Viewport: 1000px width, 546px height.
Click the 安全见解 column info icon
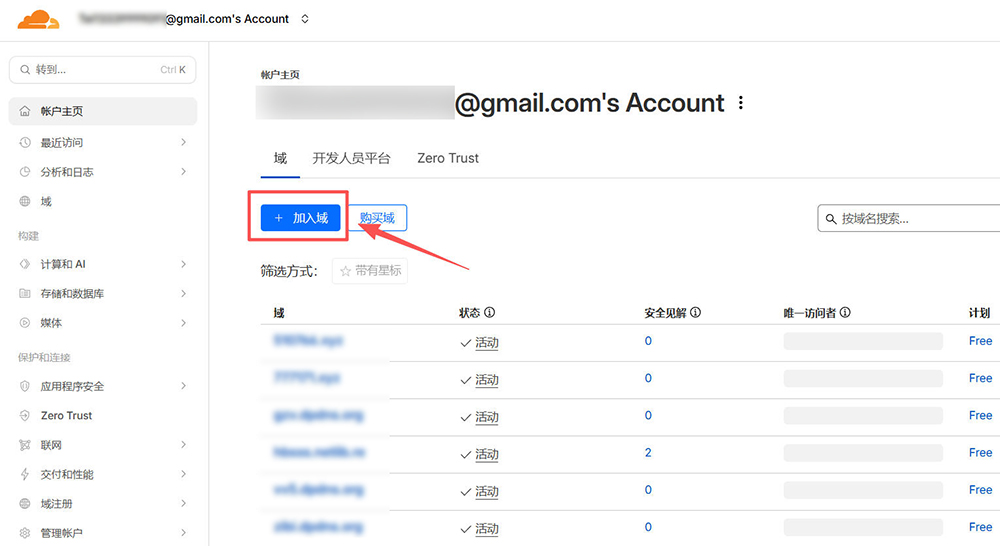click(x=695, y=313)
